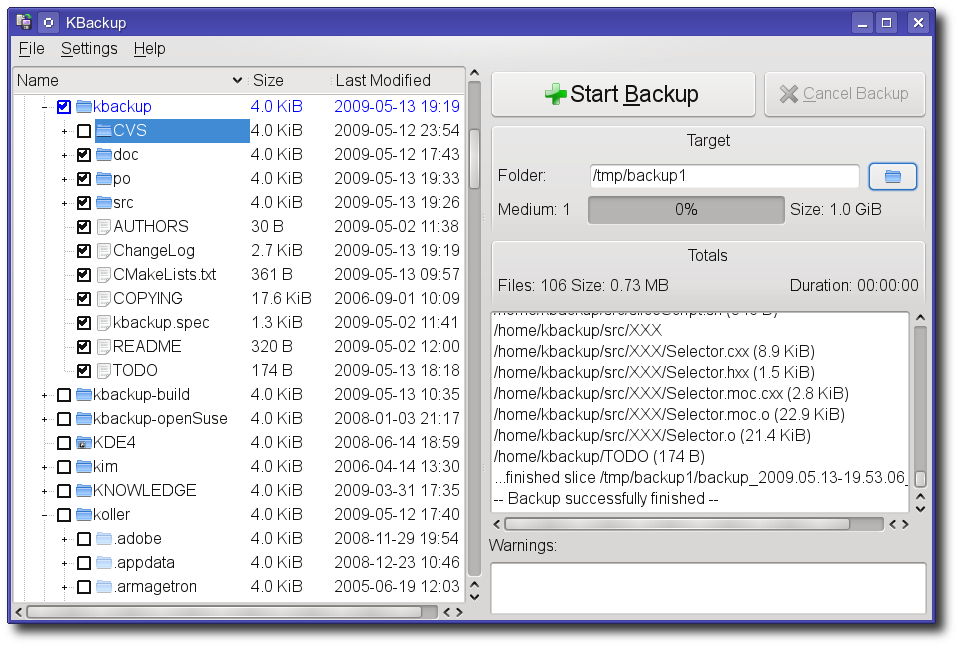Click the src folder icon

105,202
